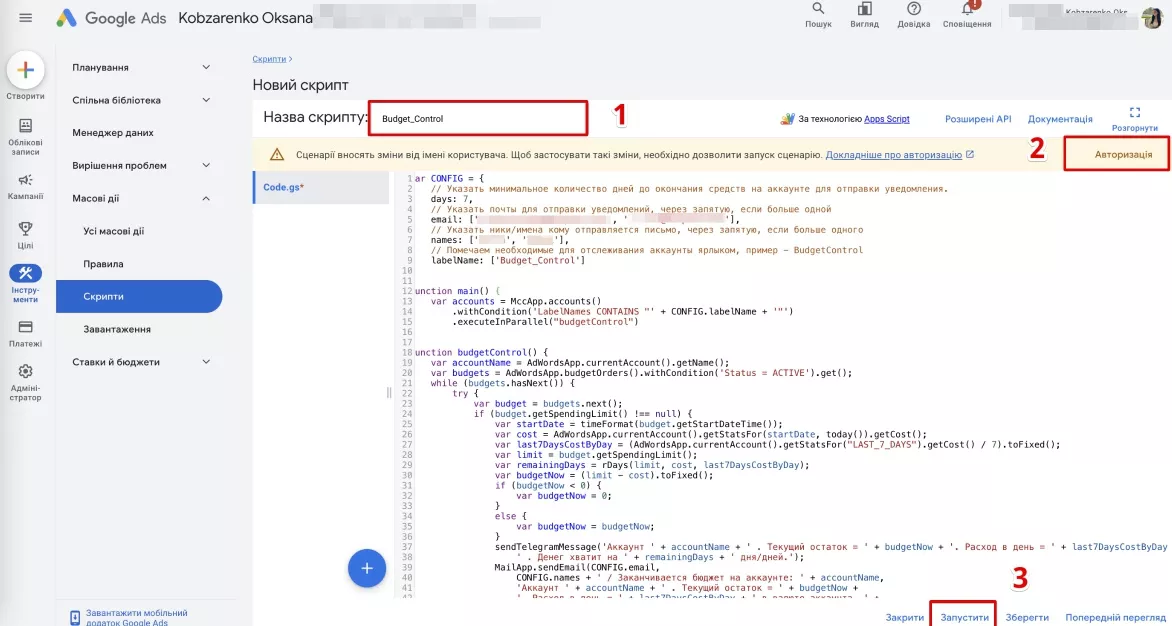Click the Авторизація button

pyautogui.click(x=1117, y=155)
